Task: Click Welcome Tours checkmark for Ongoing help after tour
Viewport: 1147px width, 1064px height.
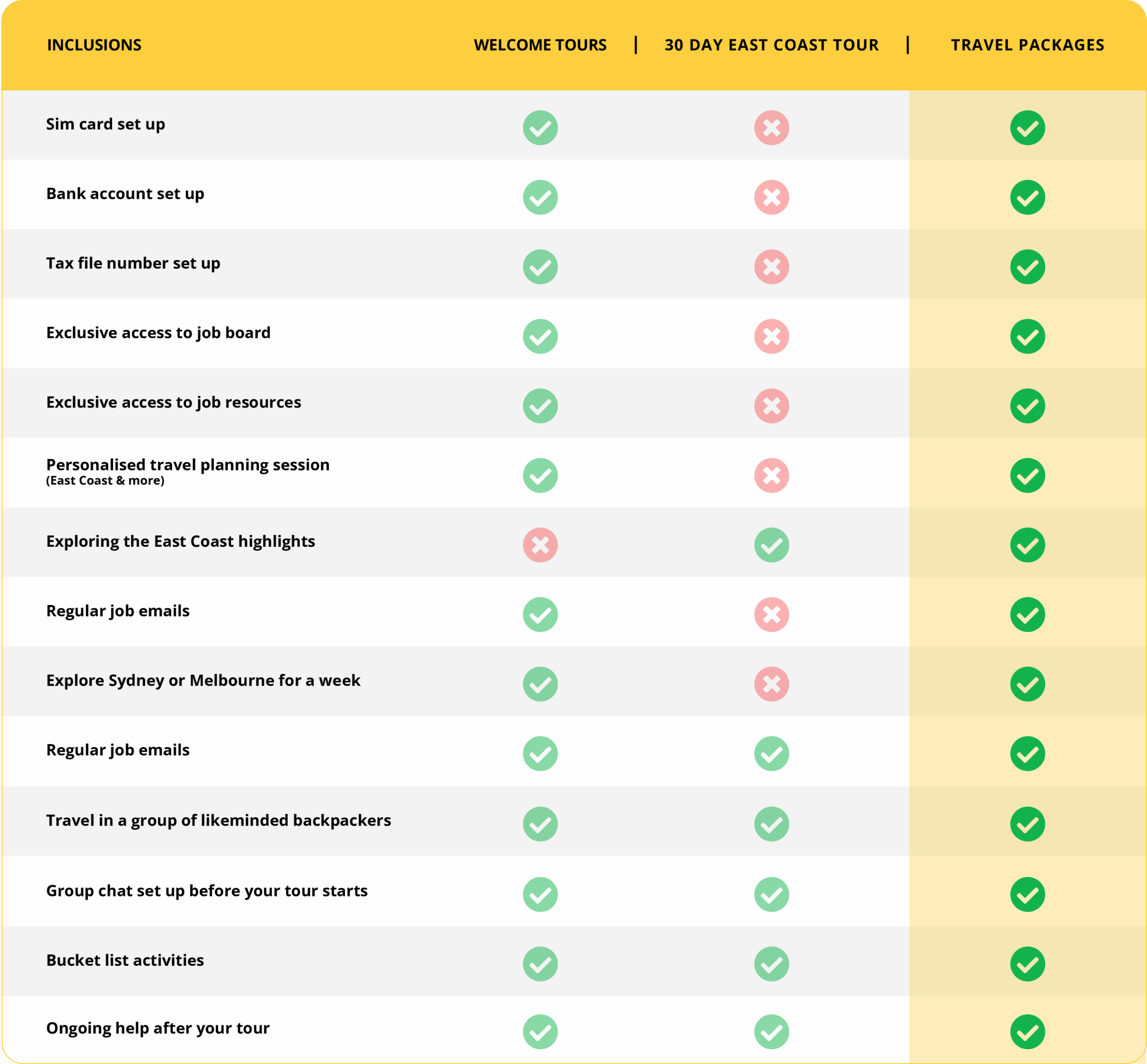Action: 540,1032
